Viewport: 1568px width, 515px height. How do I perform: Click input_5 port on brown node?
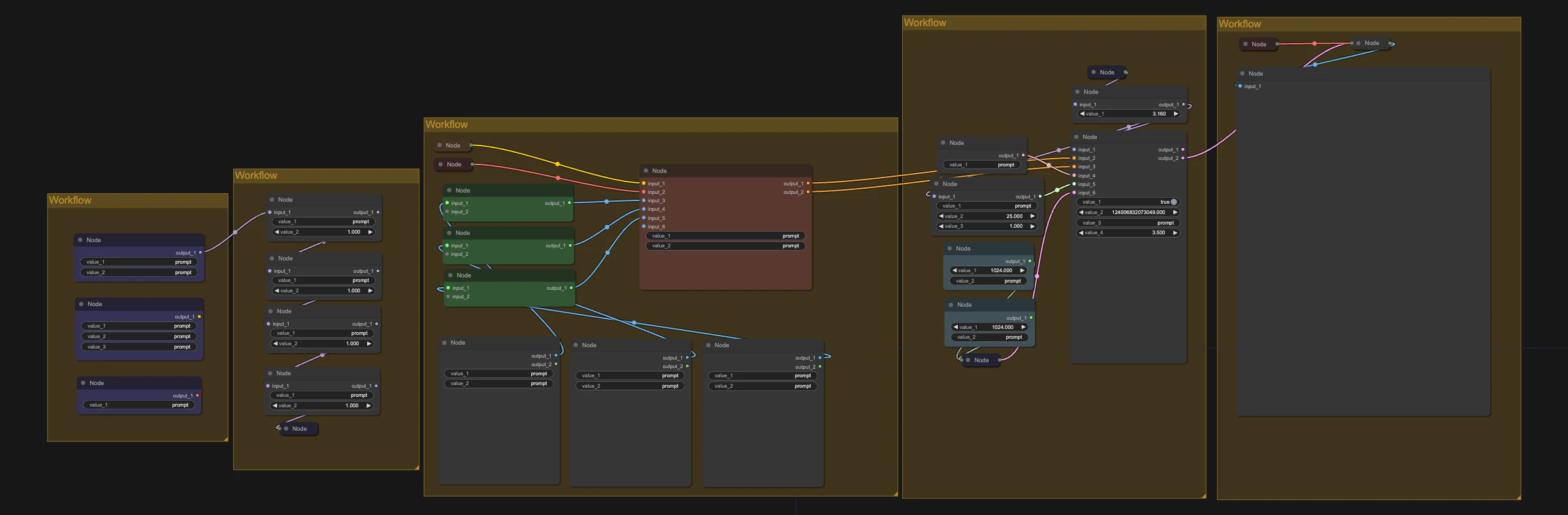(x=644, y=218)
